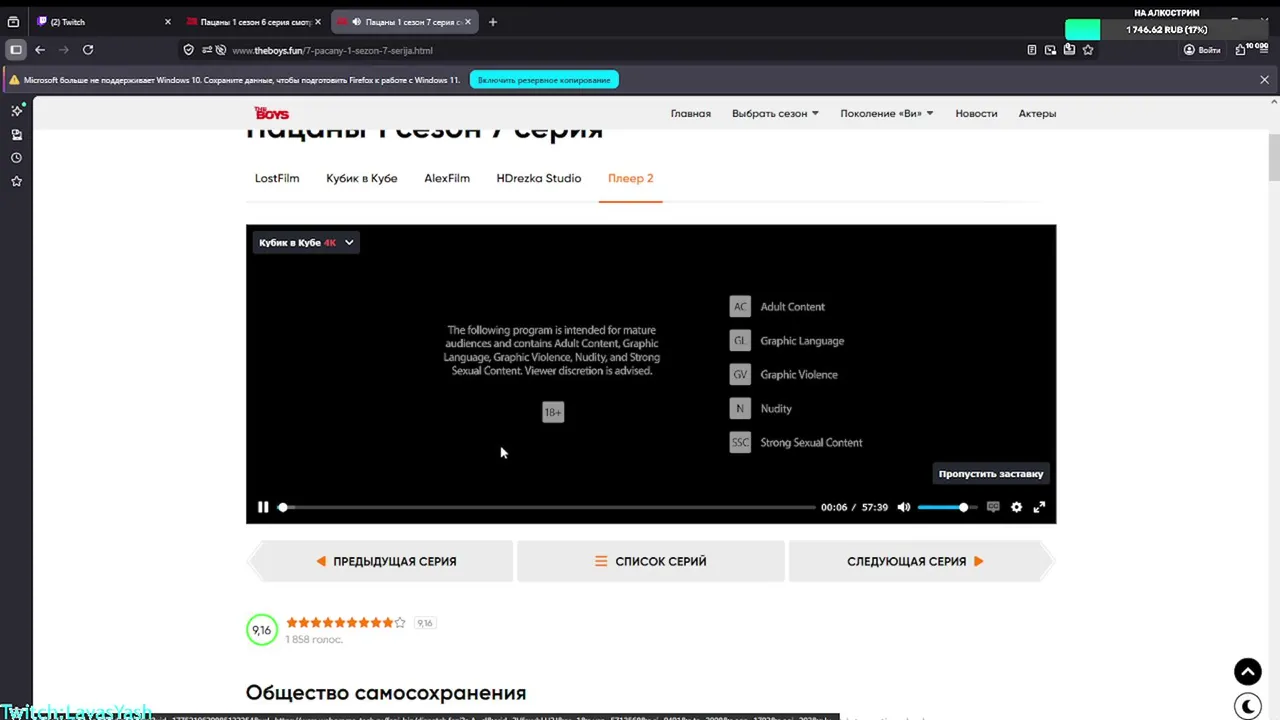
Task: Switch to the LostFilm player tab
Action: [277, 178]
